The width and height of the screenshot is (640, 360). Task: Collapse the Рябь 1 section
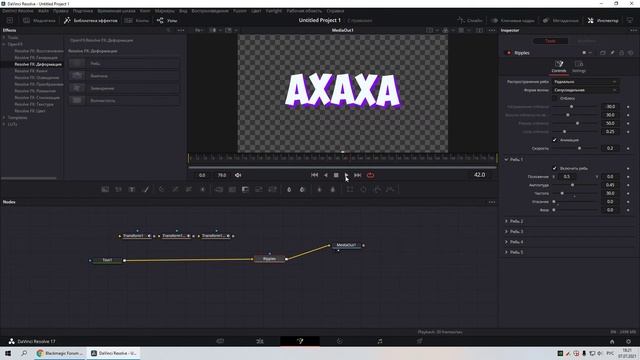click(x=507, y=160)
